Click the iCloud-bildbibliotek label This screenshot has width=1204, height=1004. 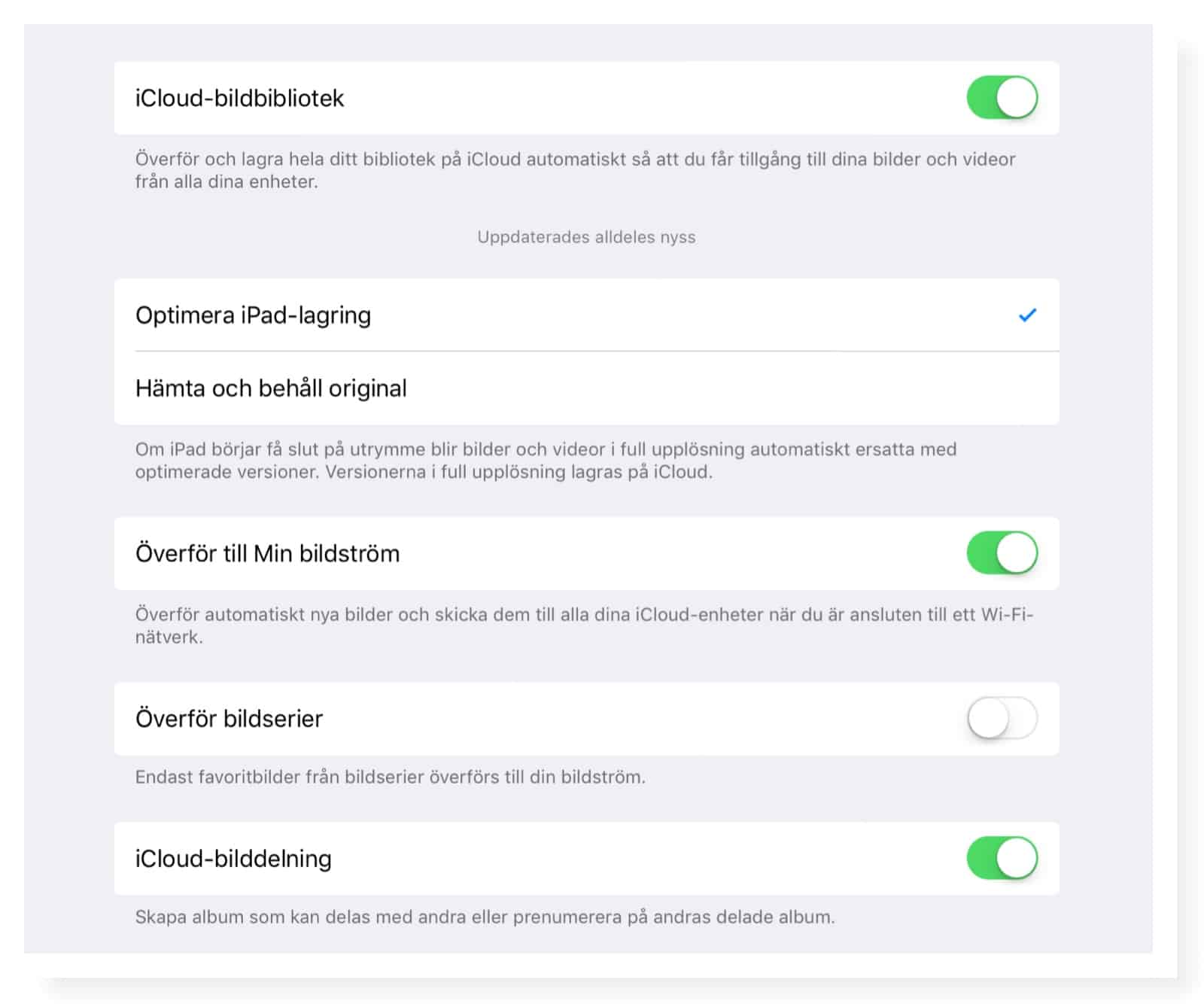click(239, 99)
